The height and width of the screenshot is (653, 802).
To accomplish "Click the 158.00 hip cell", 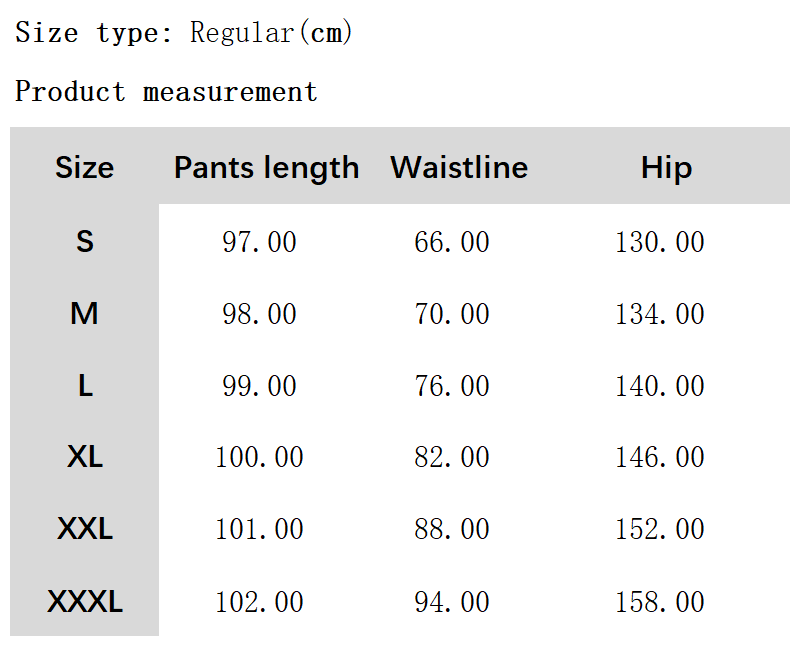I will click(660, 602).
